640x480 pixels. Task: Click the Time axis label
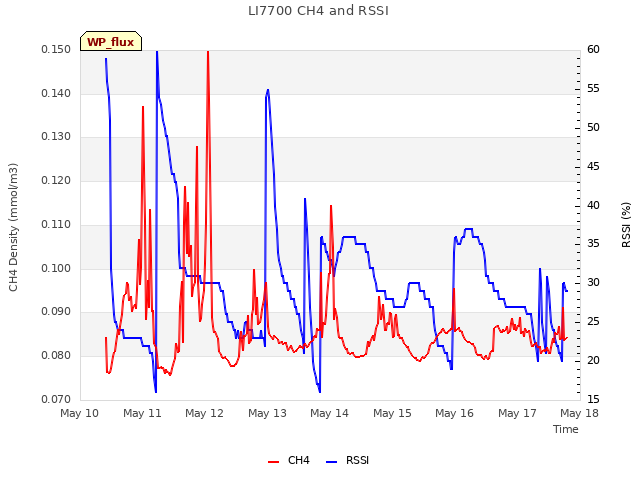click(x=566, y=429)
